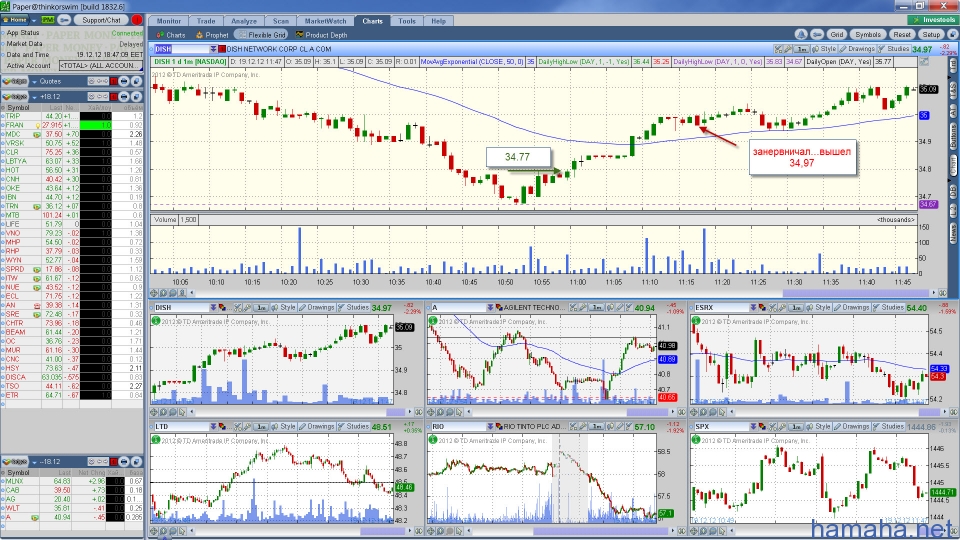The height and width of the screenshot is (540, 960).
Task: Open the Monitor tab
Action: [x=168, y=21]
